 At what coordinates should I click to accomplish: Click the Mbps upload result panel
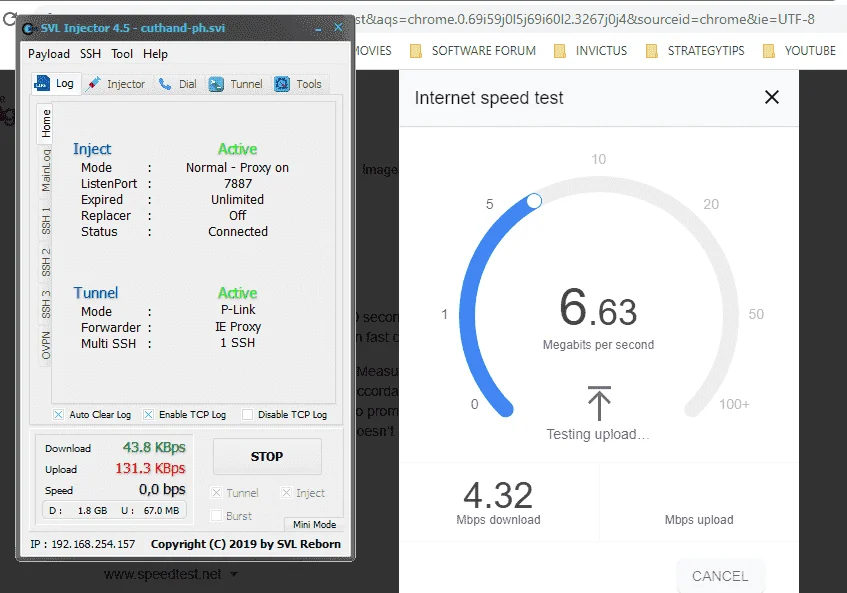click(699, 502)
